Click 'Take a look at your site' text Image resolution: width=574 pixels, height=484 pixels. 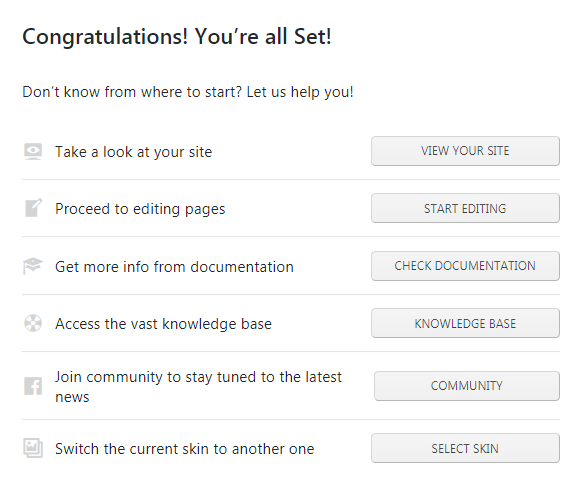click(134, 152)
